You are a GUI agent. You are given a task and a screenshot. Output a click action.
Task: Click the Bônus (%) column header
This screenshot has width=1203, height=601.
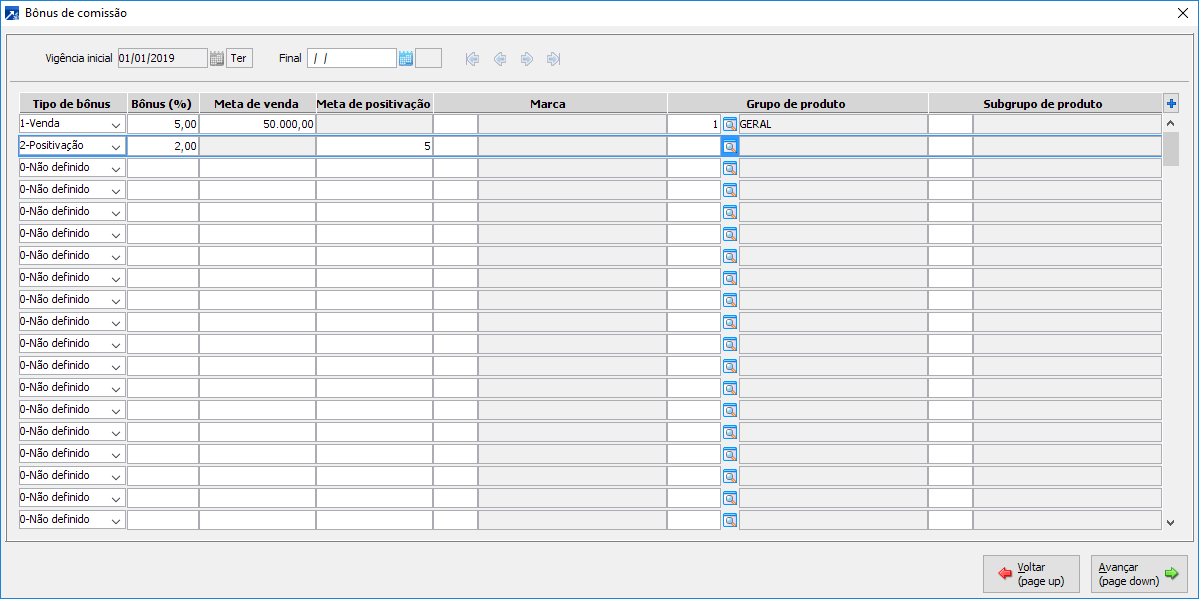163,103
